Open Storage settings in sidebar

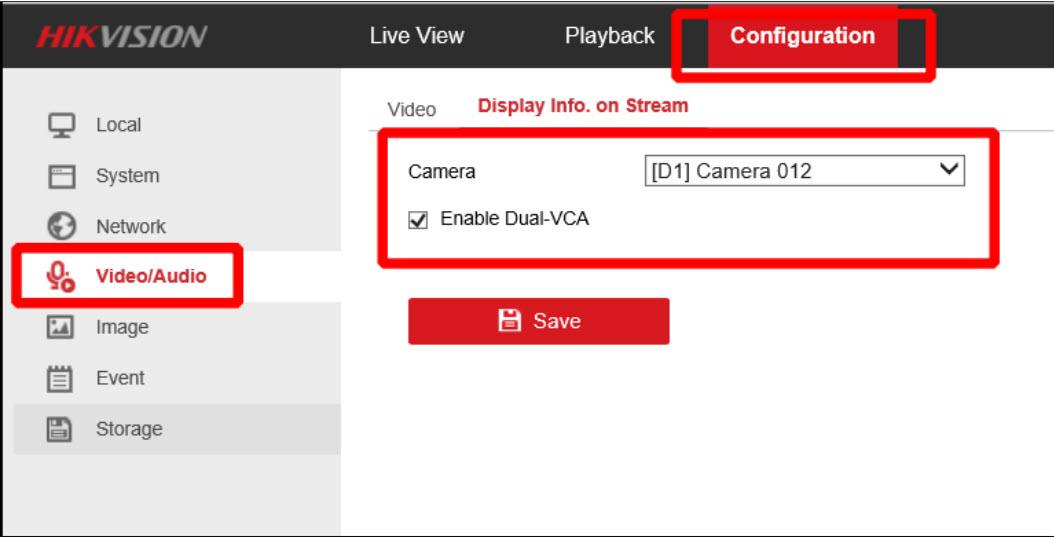click(128, 430)
